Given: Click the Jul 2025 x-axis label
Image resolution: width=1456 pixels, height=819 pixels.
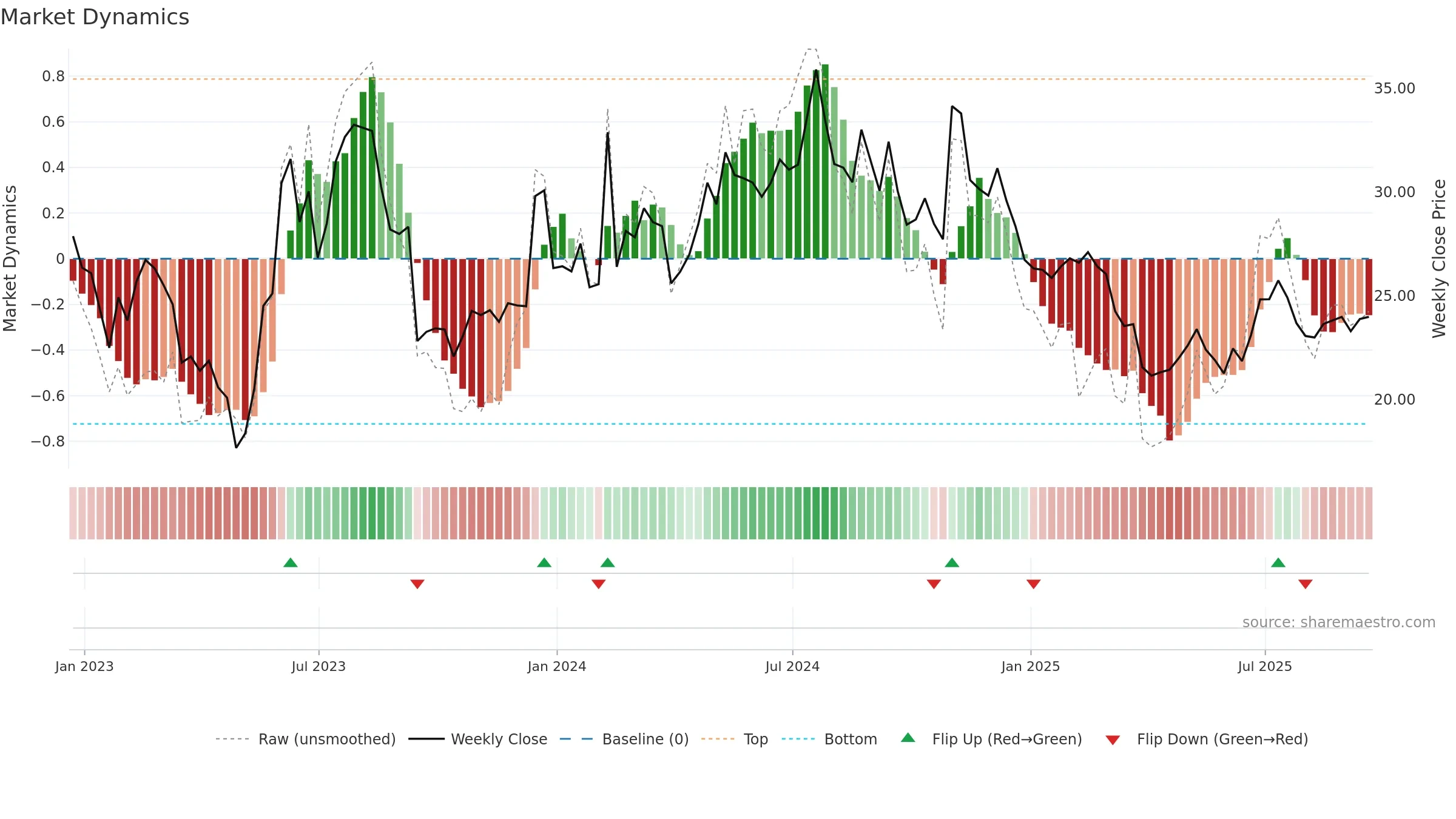Looking at the screenshot, I should pos(1265,666).
